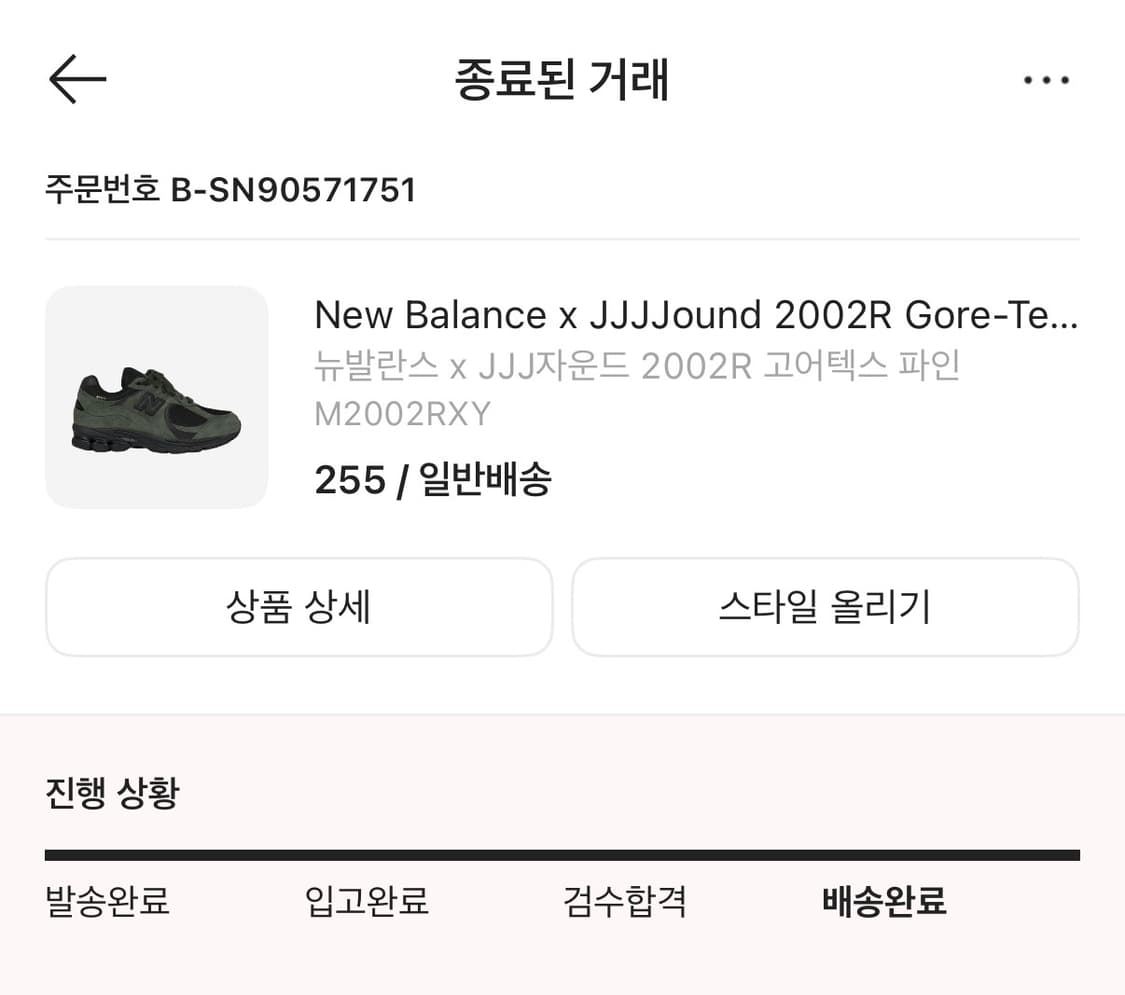Tap the Korean product name text

[x=637, y=367]
